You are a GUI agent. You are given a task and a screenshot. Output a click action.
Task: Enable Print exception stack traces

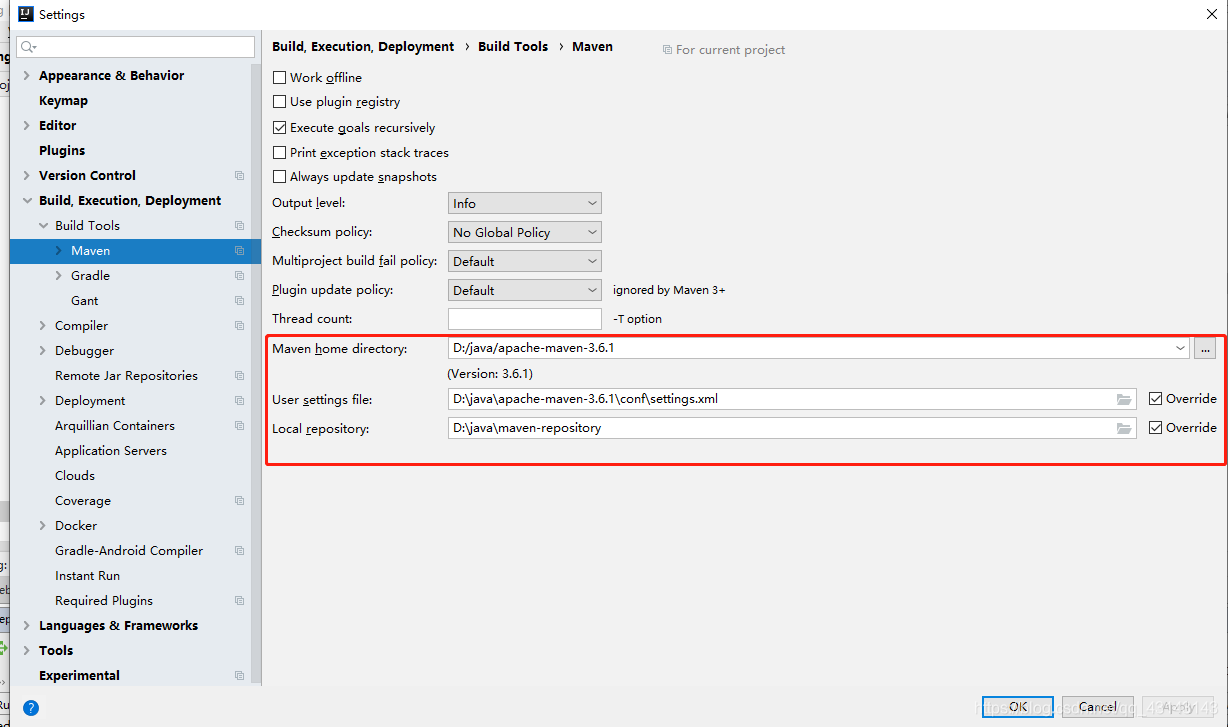(x=280, y=153)
